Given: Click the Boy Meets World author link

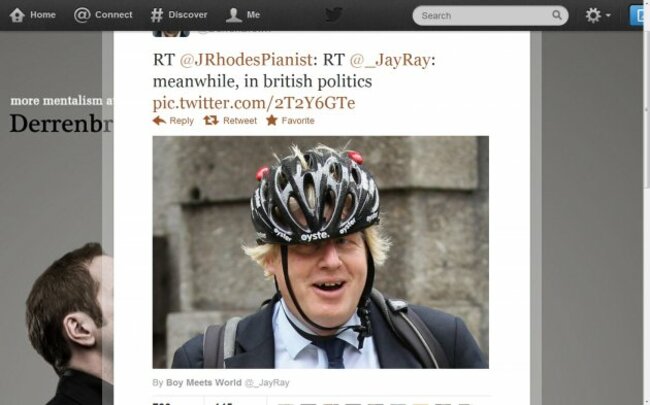Looking at the screenshot, I should pyautogui.click(x=204, y=383).
